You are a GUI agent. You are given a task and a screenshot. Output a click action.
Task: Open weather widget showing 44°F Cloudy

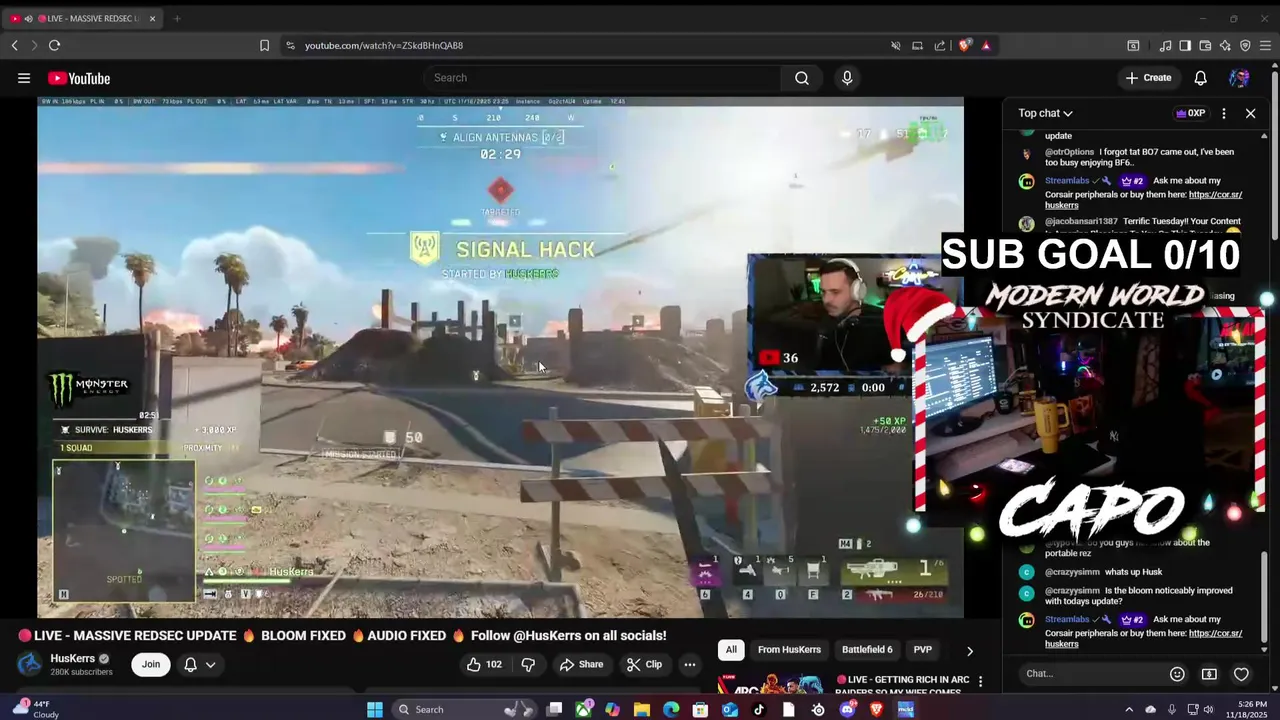[36, 710]
